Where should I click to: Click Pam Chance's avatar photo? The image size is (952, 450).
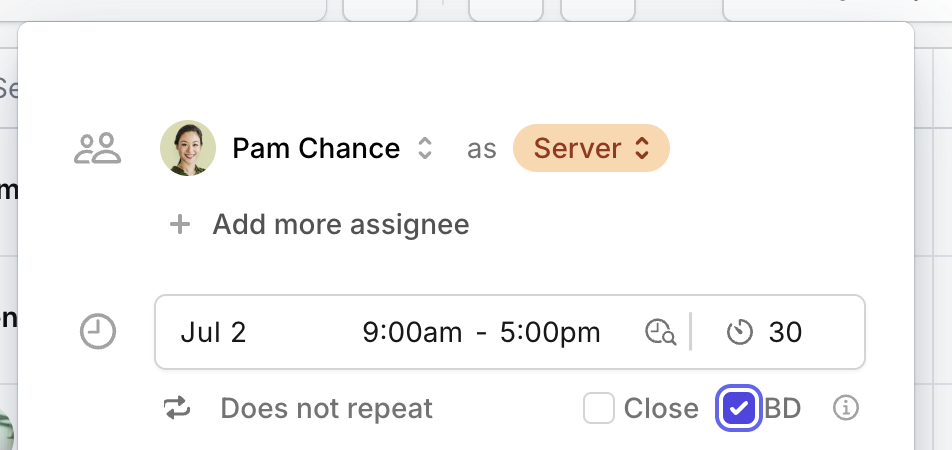click(188, 148)
